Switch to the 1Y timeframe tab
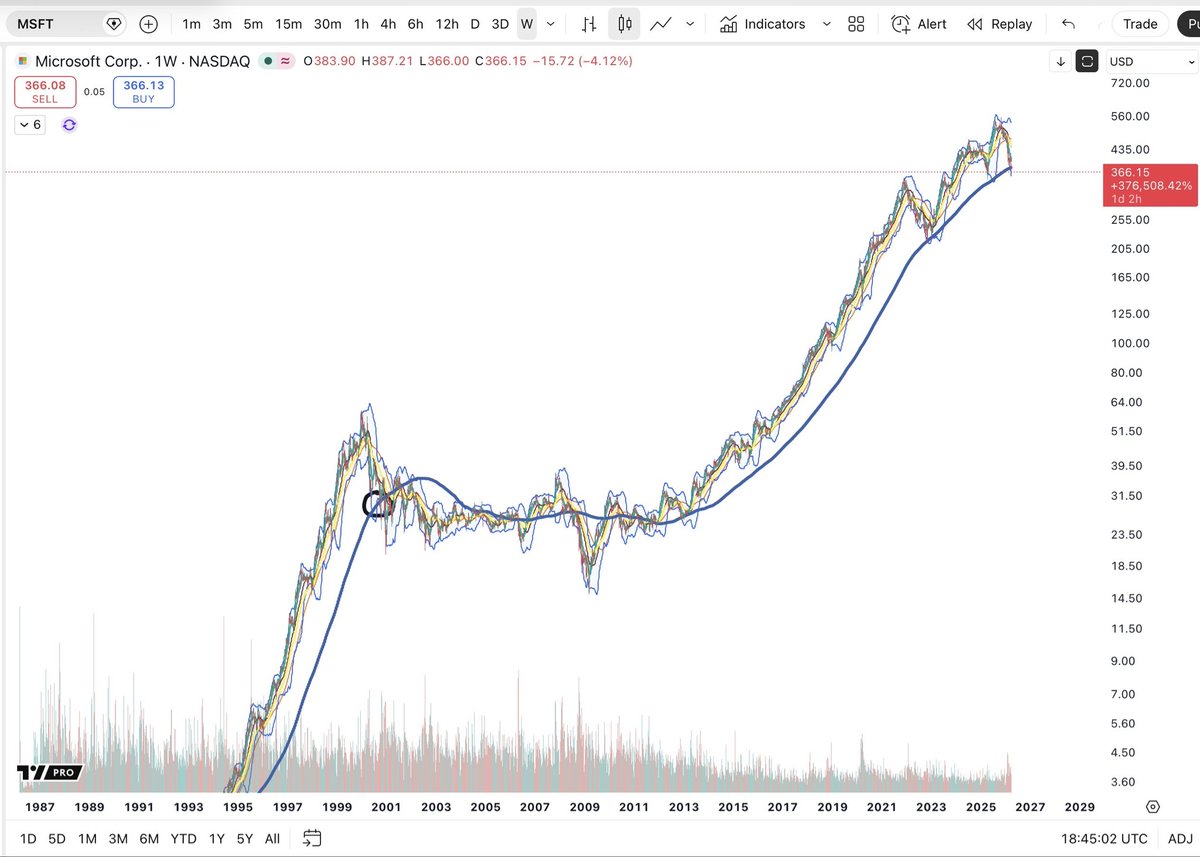Image resolution: width=1200 pixels, height=857 pixels. (x=216, y=838)
